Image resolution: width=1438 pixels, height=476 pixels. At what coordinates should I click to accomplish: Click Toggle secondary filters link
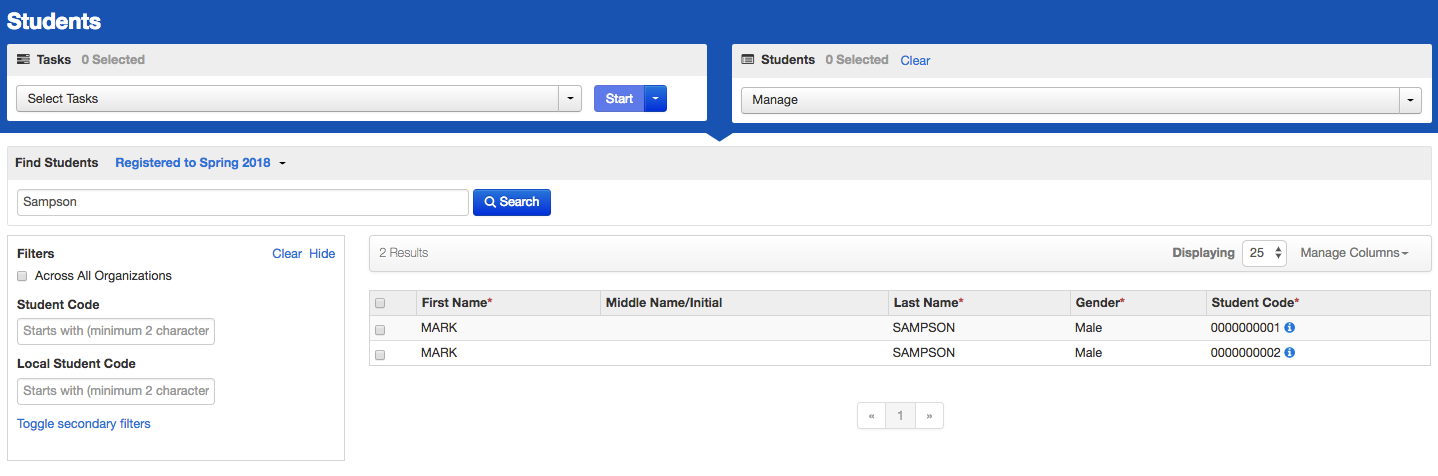pyautogui.click(x=84, y=424)
